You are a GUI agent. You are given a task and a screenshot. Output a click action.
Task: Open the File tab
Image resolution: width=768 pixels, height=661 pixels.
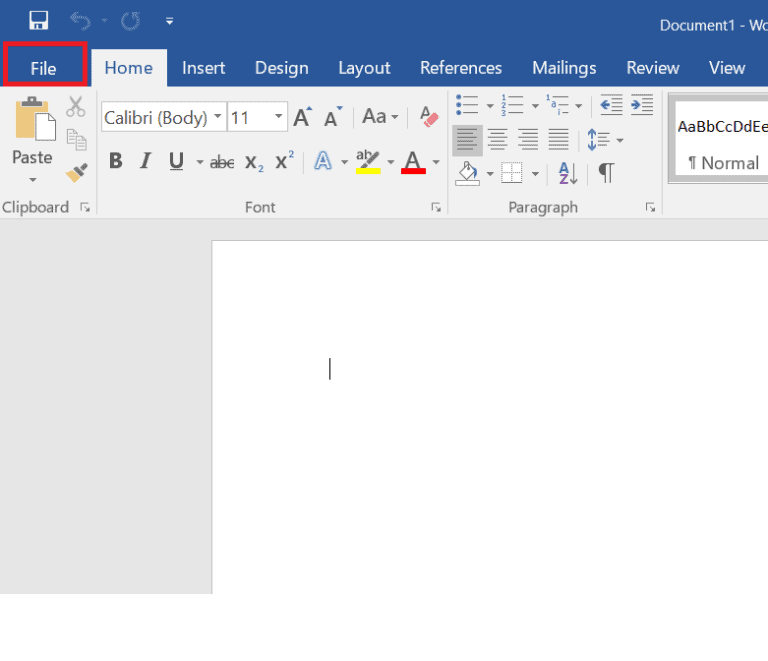[x=44, y=68]
